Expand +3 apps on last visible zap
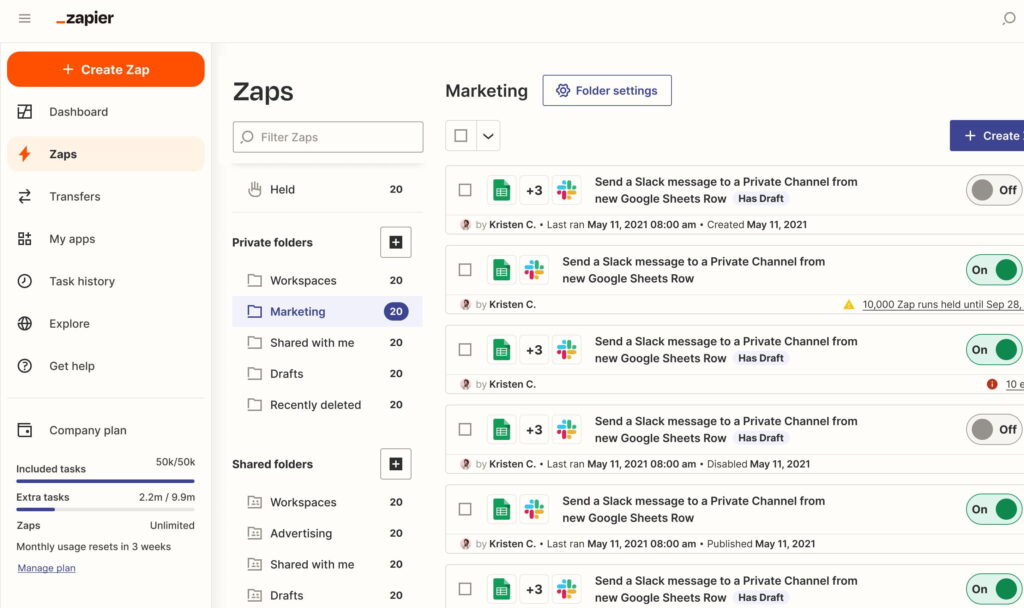This screenshot has height=608, width=1024. [x=534, y=589]
